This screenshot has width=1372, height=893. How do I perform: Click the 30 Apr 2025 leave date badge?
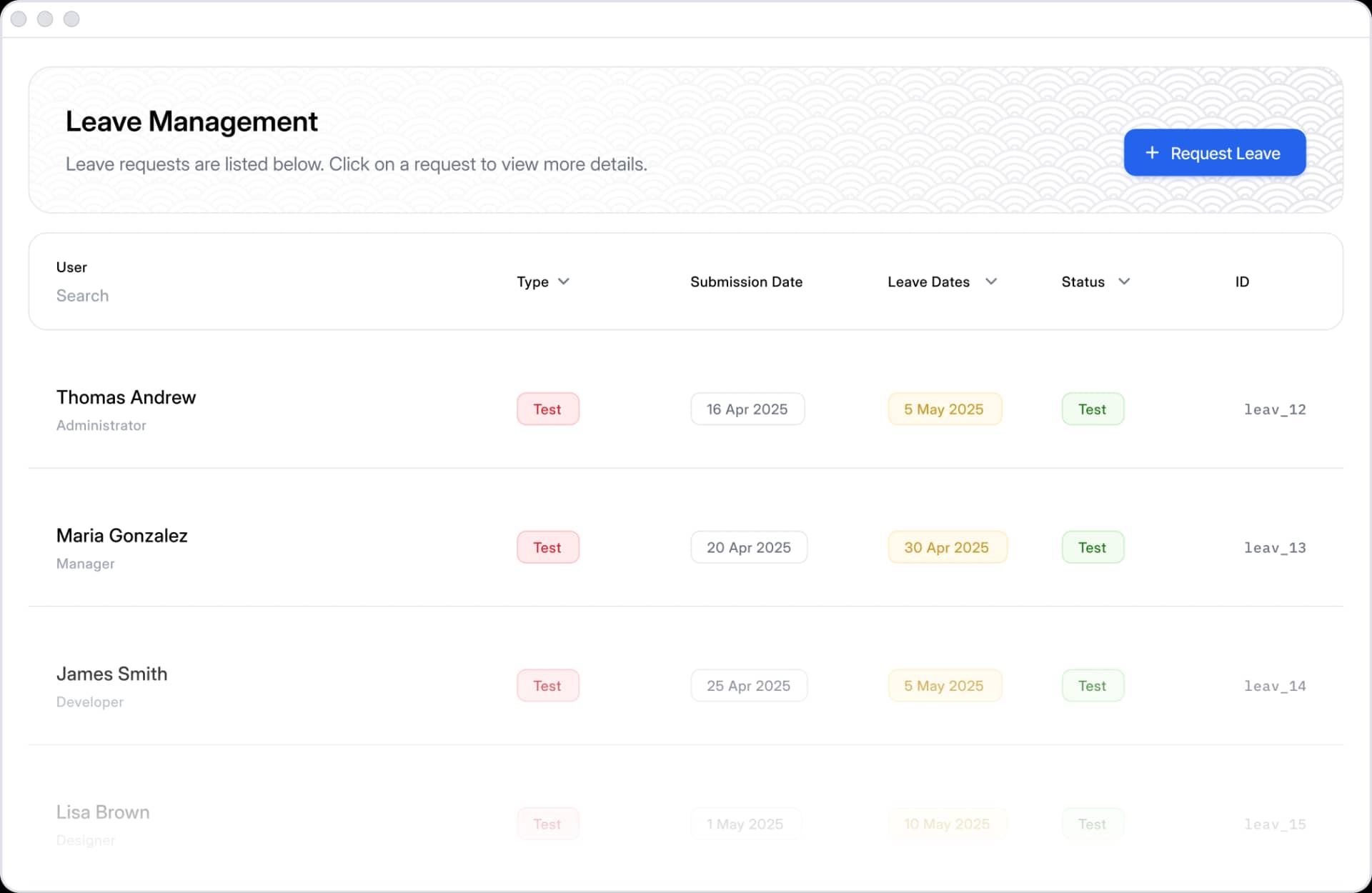pos(947,548)
